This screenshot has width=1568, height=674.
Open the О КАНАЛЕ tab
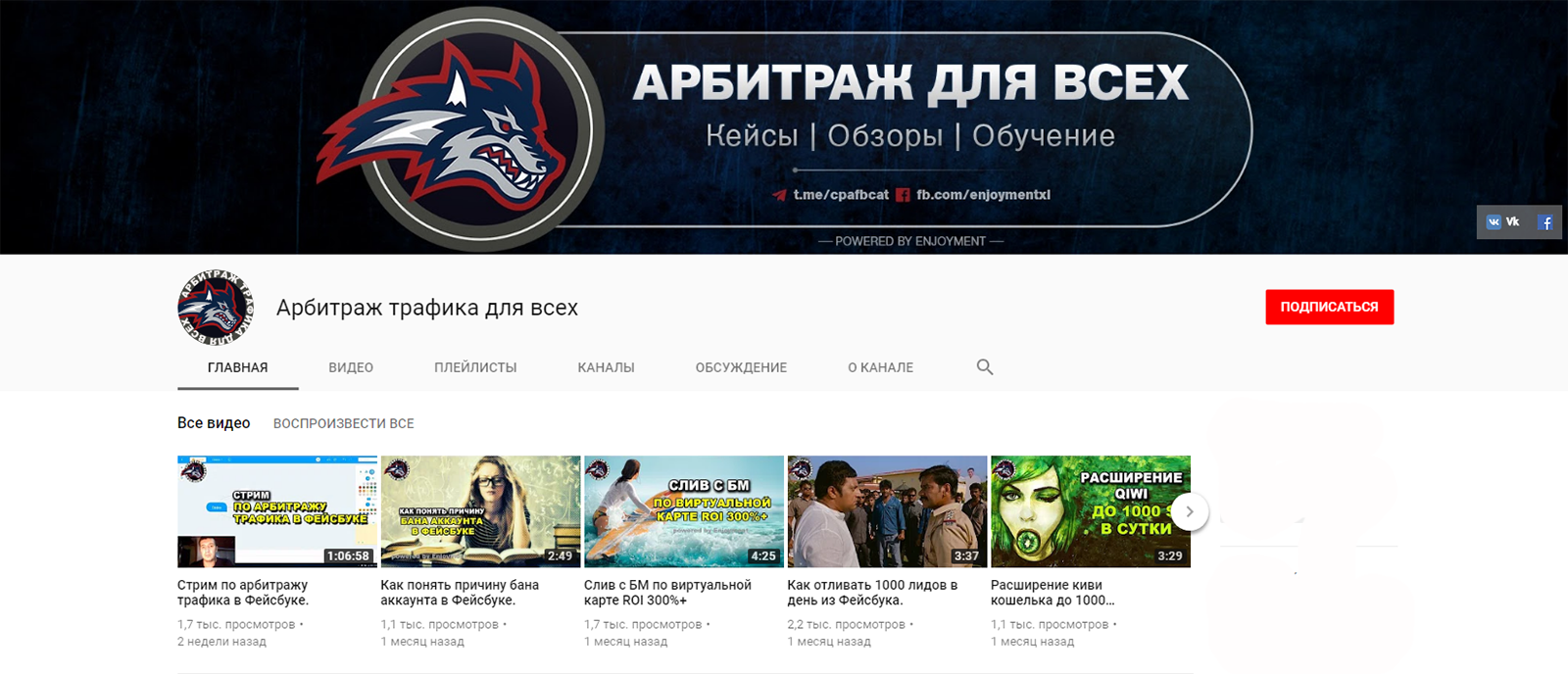coord(880,367)
